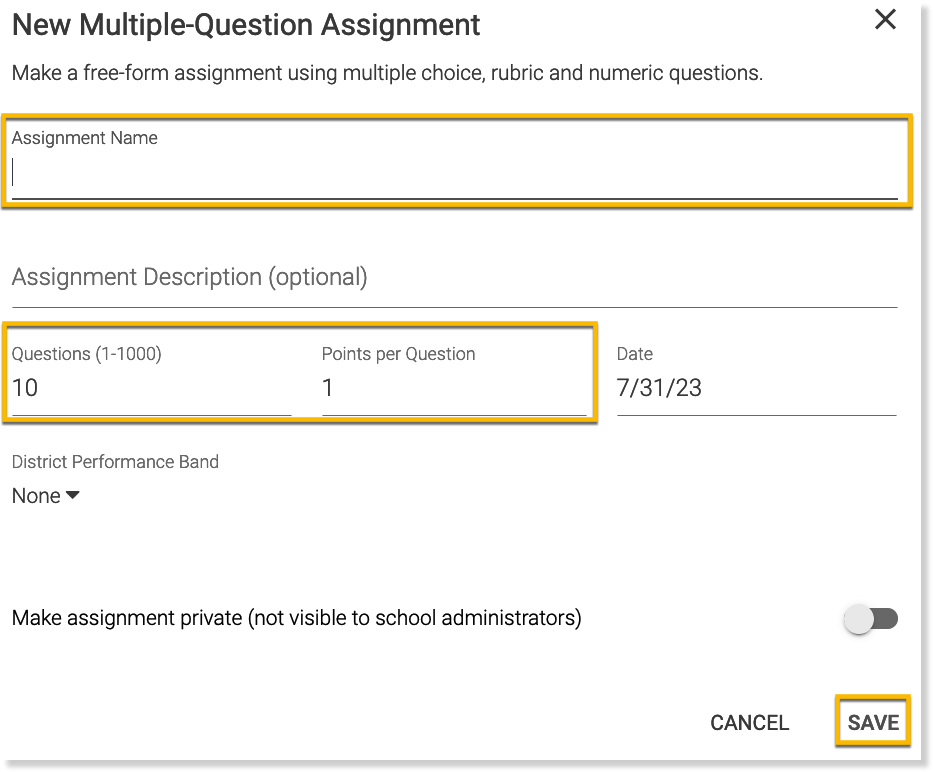Image resolution: width=933 pixels, height=772 pixels.
Task: Click the "Questions (1-1000)" label
Action: pyautogui.click(x=87, y=354)
